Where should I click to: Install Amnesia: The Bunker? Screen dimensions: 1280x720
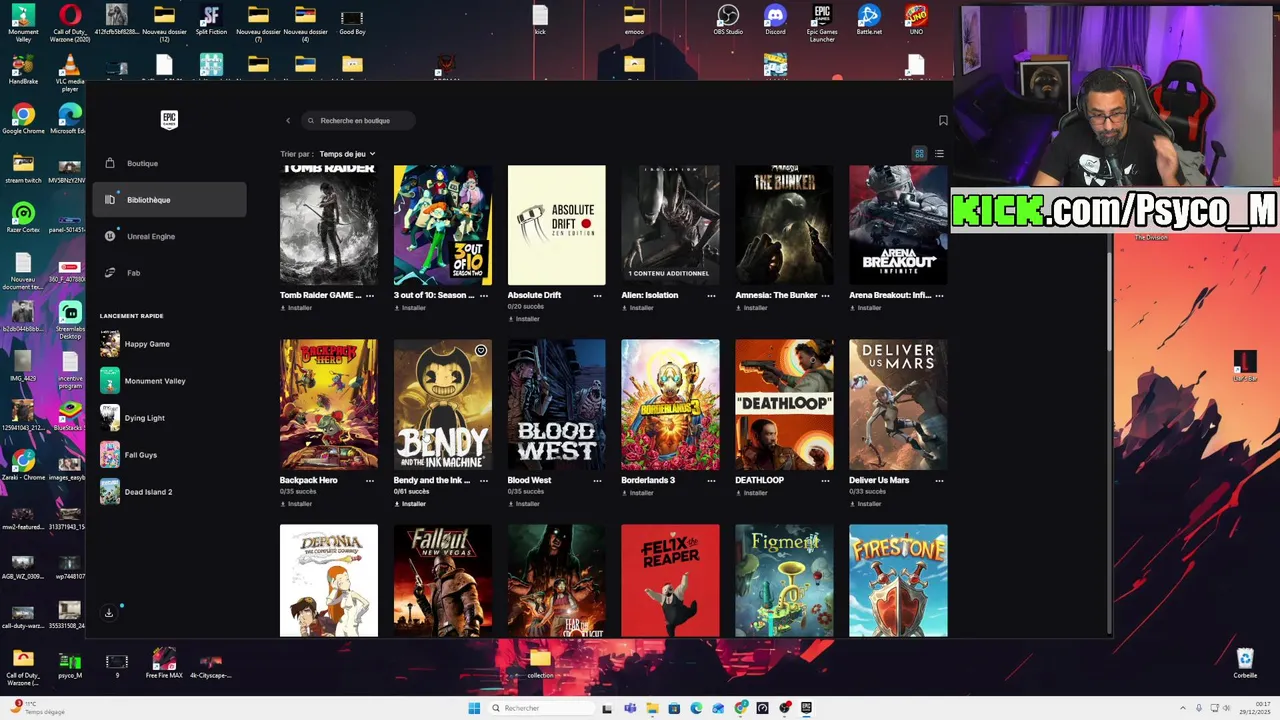[x=752, y=308]
